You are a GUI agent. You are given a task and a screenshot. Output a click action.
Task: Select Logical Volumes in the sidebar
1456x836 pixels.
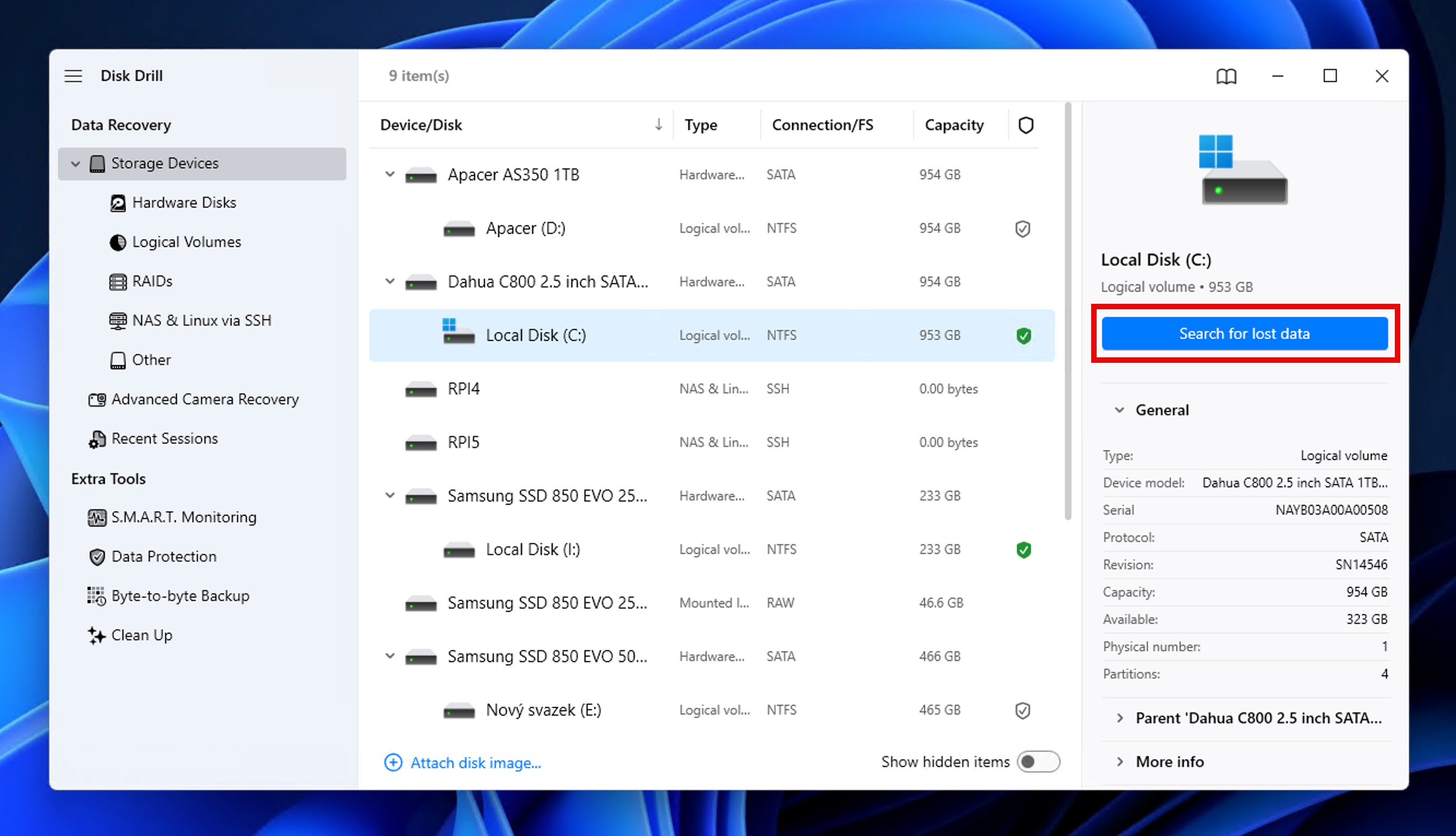click(187, 242)
